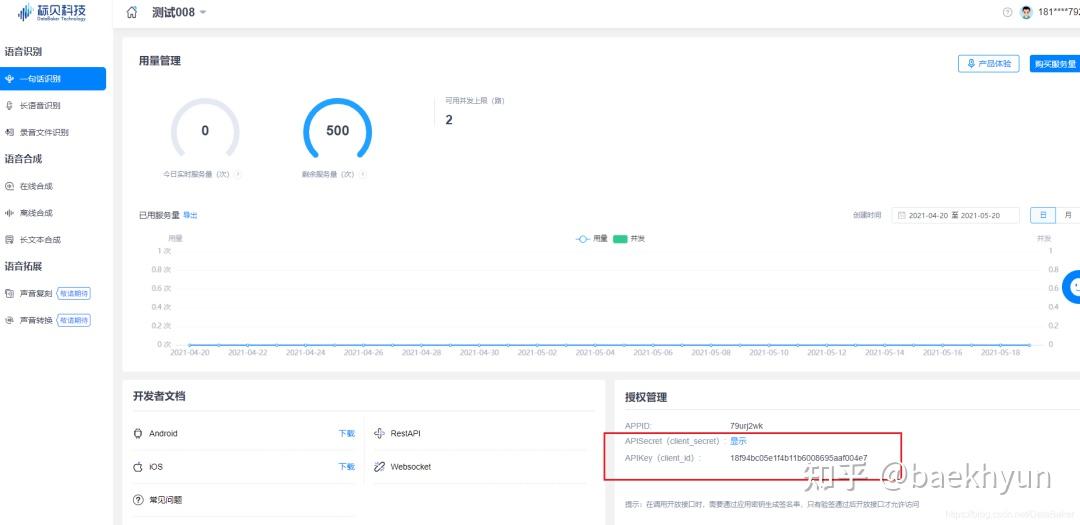Click info icon next to 今日实时服务量

(238, 174)
